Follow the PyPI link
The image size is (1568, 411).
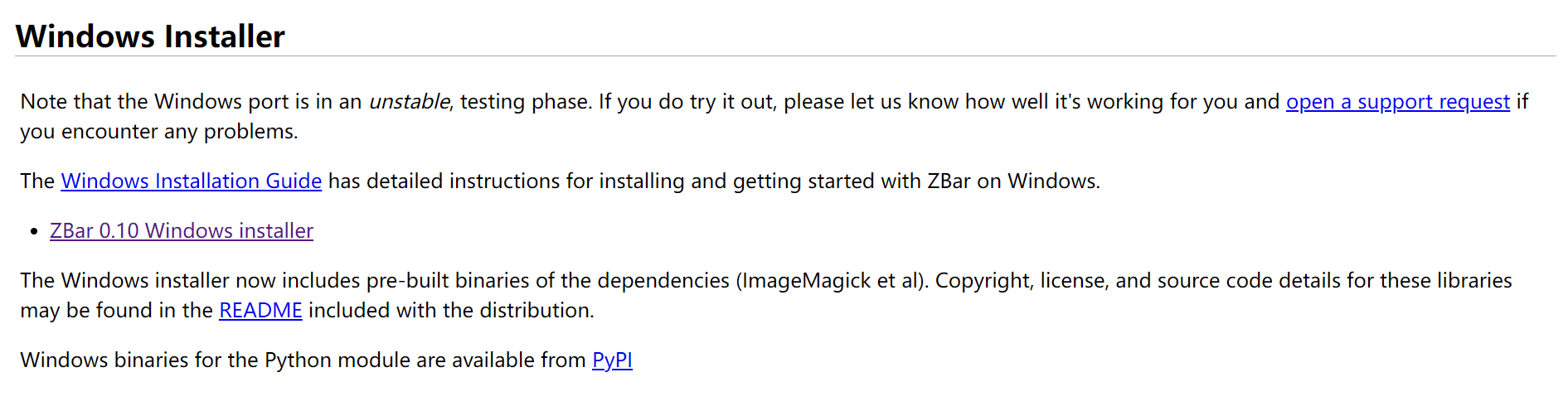coord(612,360)
